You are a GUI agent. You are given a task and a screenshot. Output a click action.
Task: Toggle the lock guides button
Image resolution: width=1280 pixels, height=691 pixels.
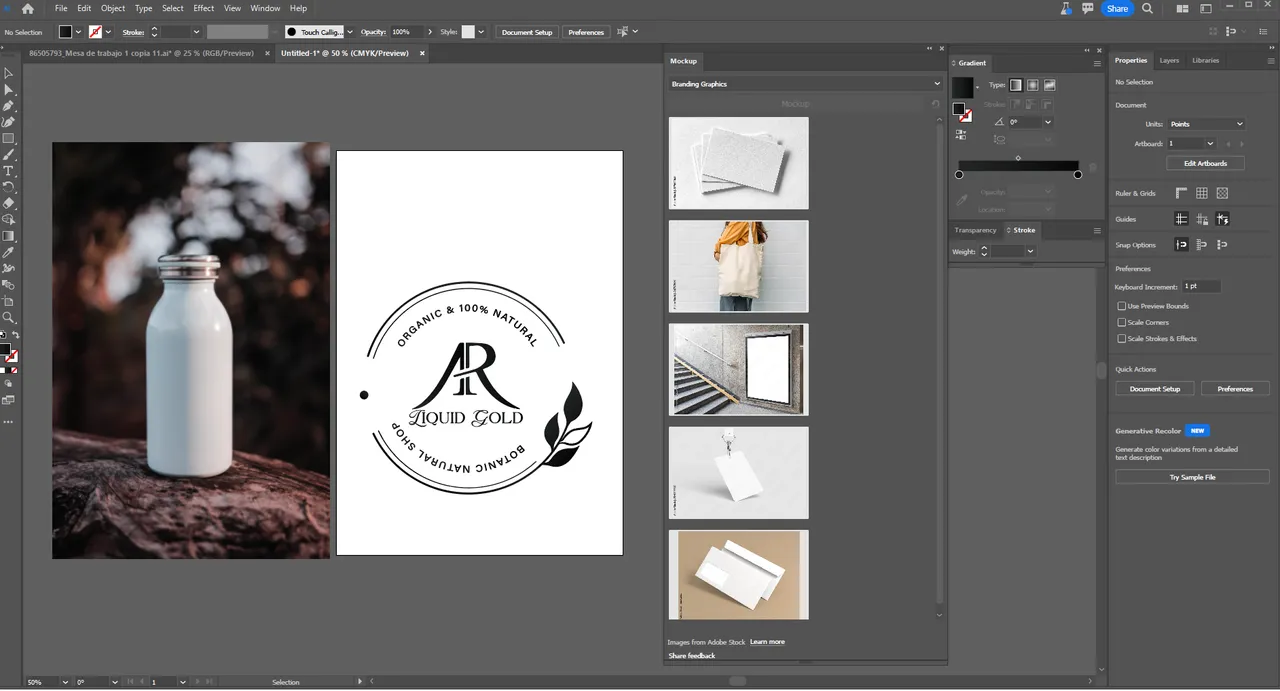[x=1202, y=219]
